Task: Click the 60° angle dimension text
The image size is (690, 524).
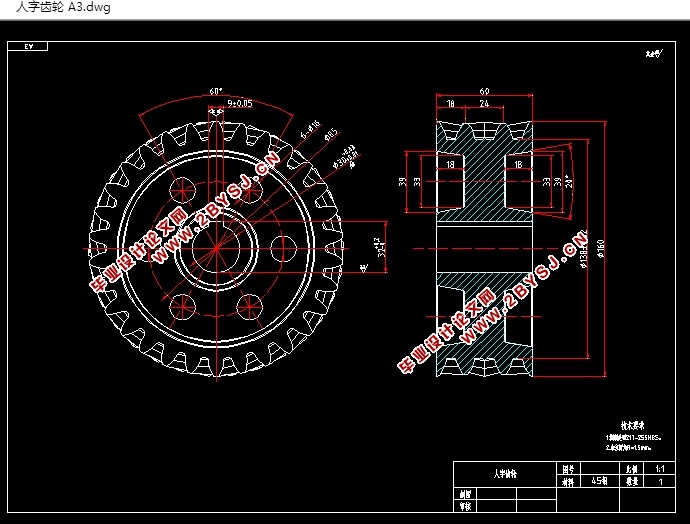Action: tap(216, 91)
